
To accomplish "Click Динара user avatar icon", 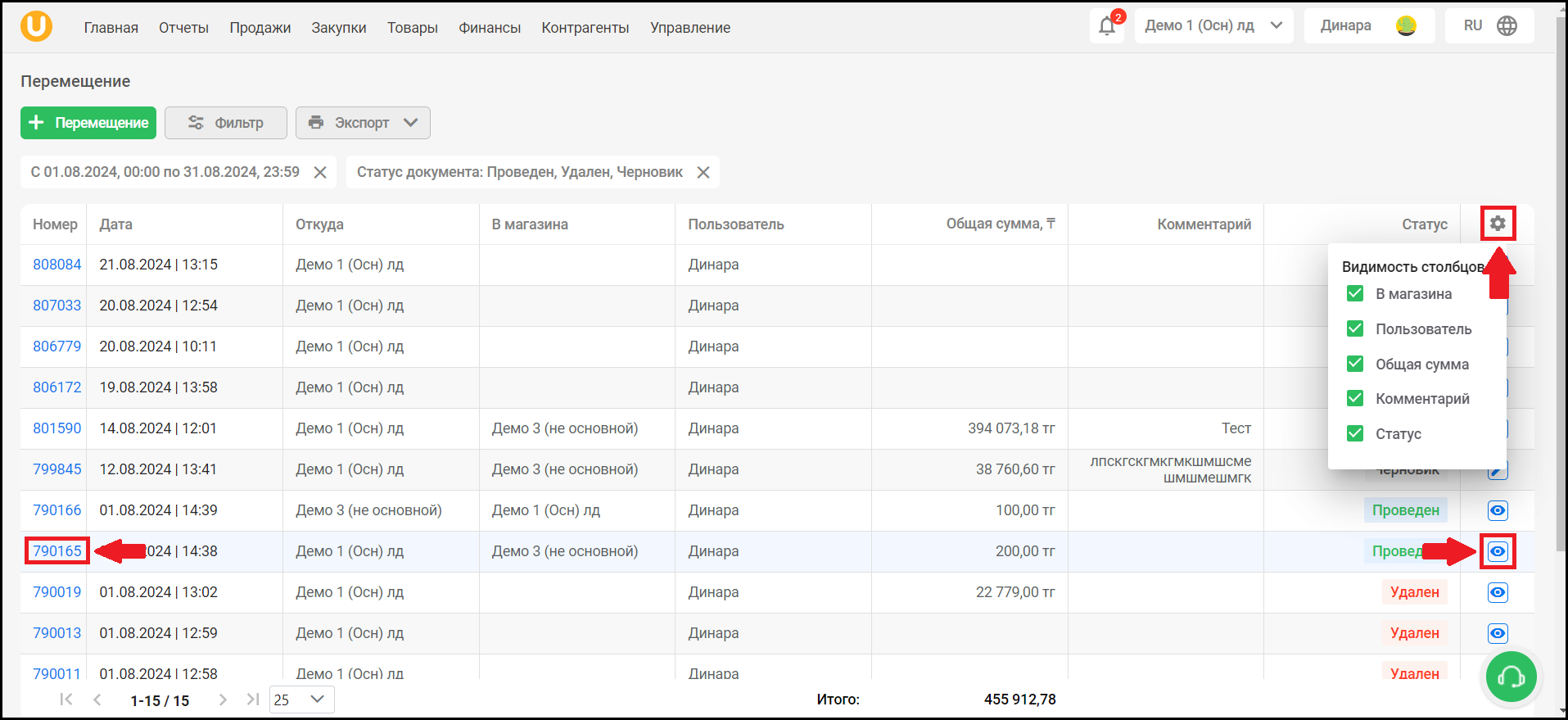I will 1407,25.
